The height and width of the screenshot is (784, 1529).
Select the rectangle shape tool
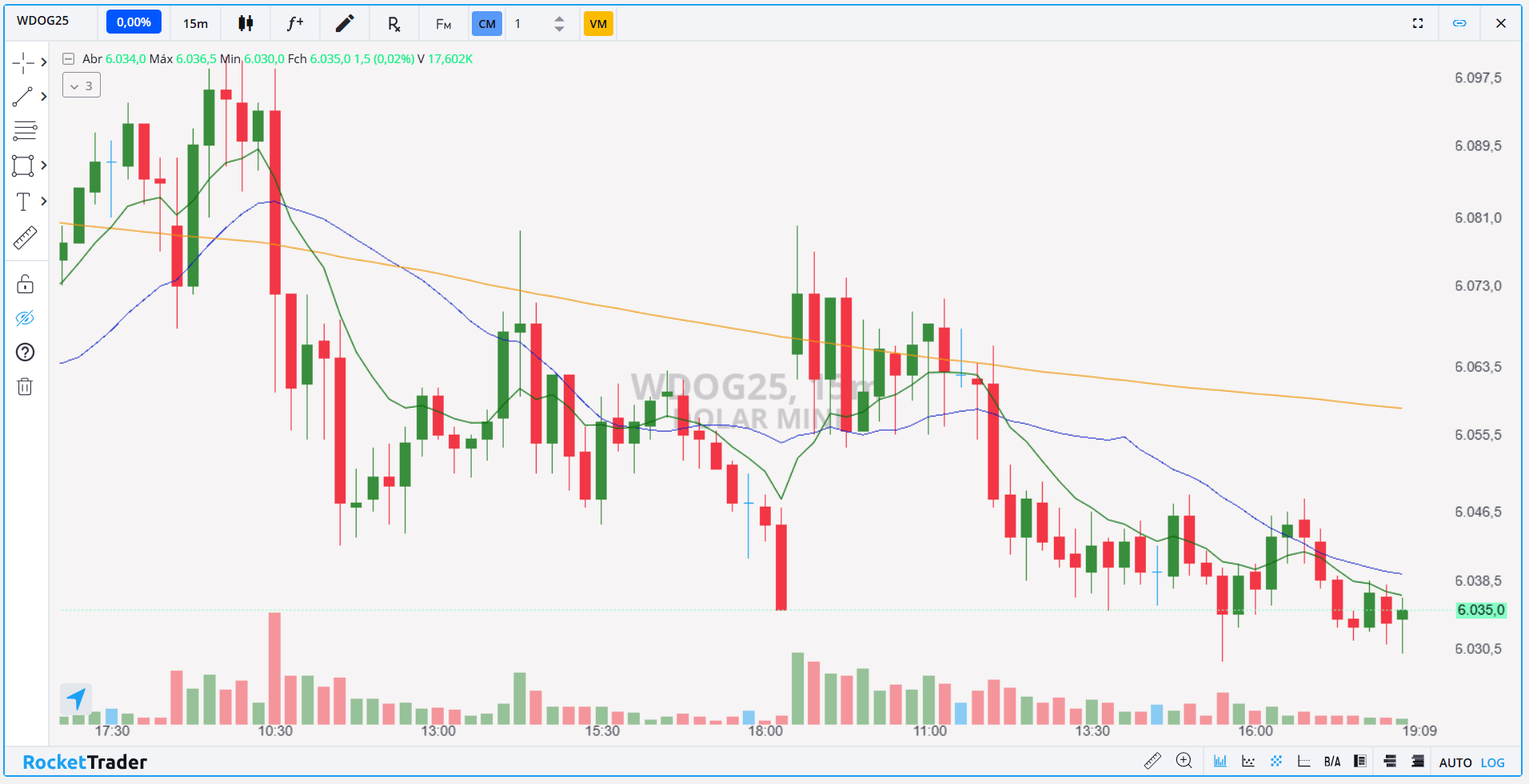[23, 165]
